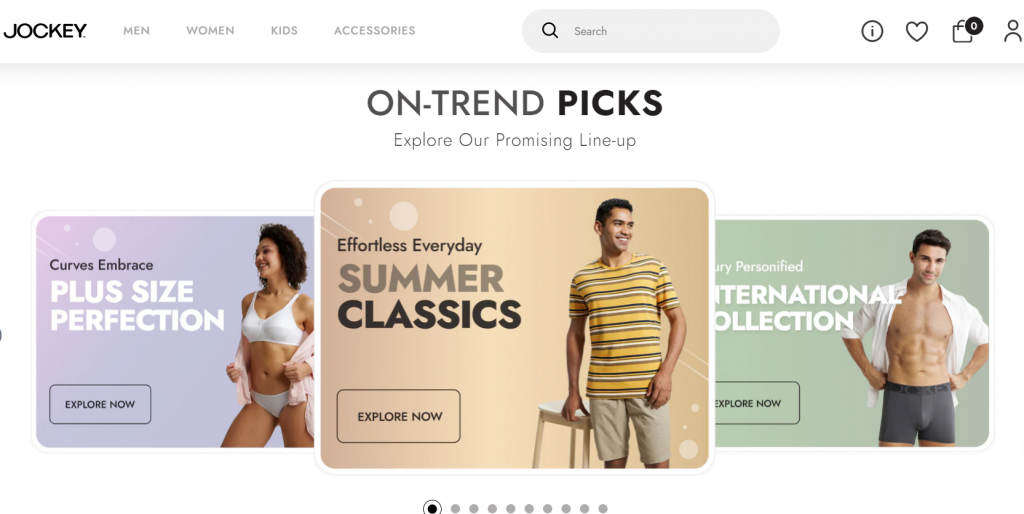
Task: Open the Women menu
Action: tap(210, 31)
